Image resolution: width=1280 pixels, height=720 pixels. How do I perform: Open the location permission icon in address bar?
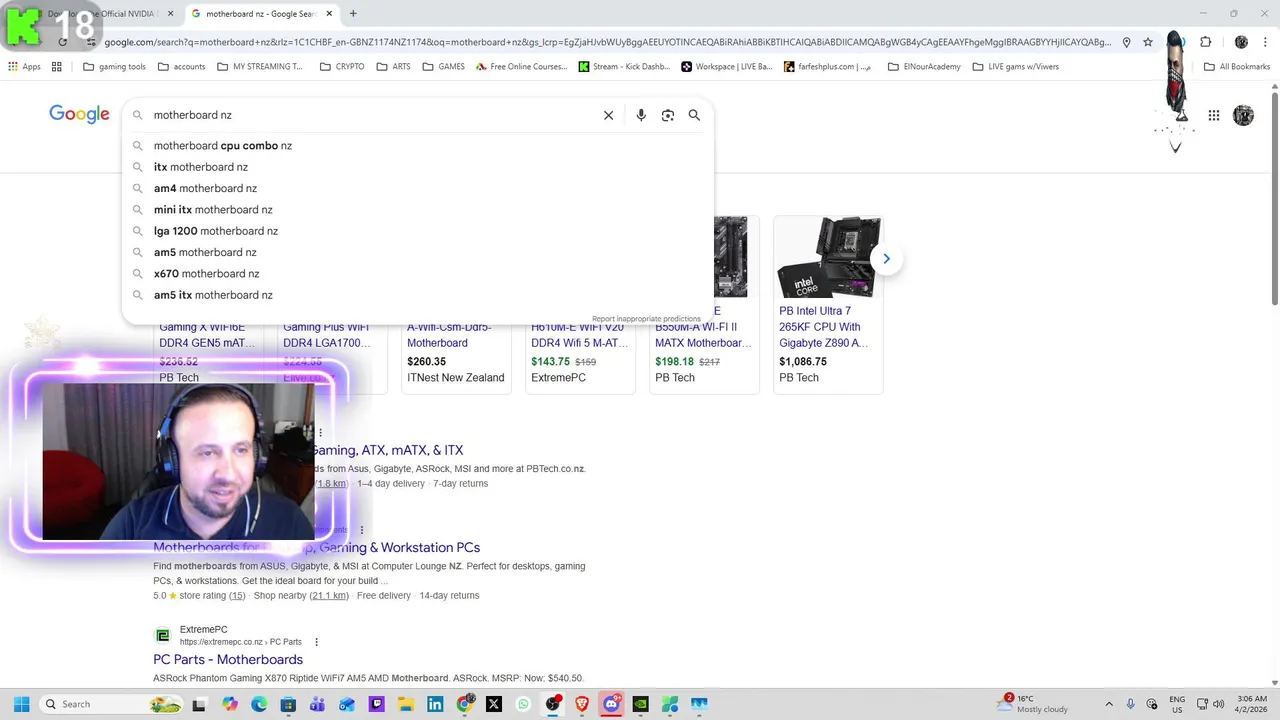click(1126, 42)
